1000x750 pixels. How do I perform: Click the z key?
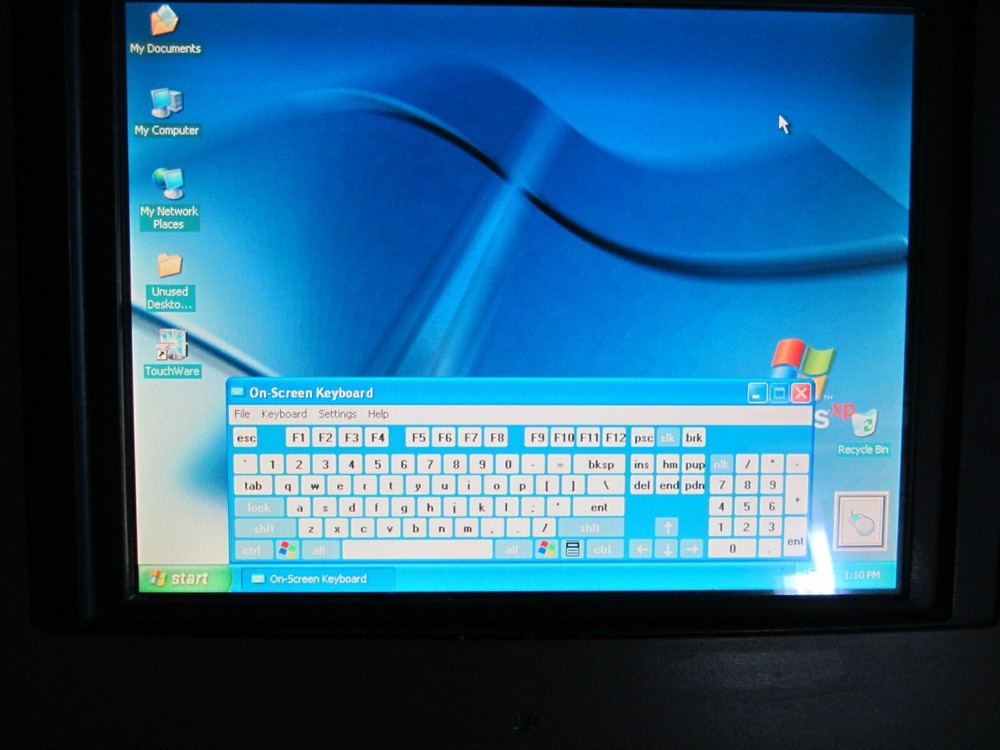[x=311, y=529]
